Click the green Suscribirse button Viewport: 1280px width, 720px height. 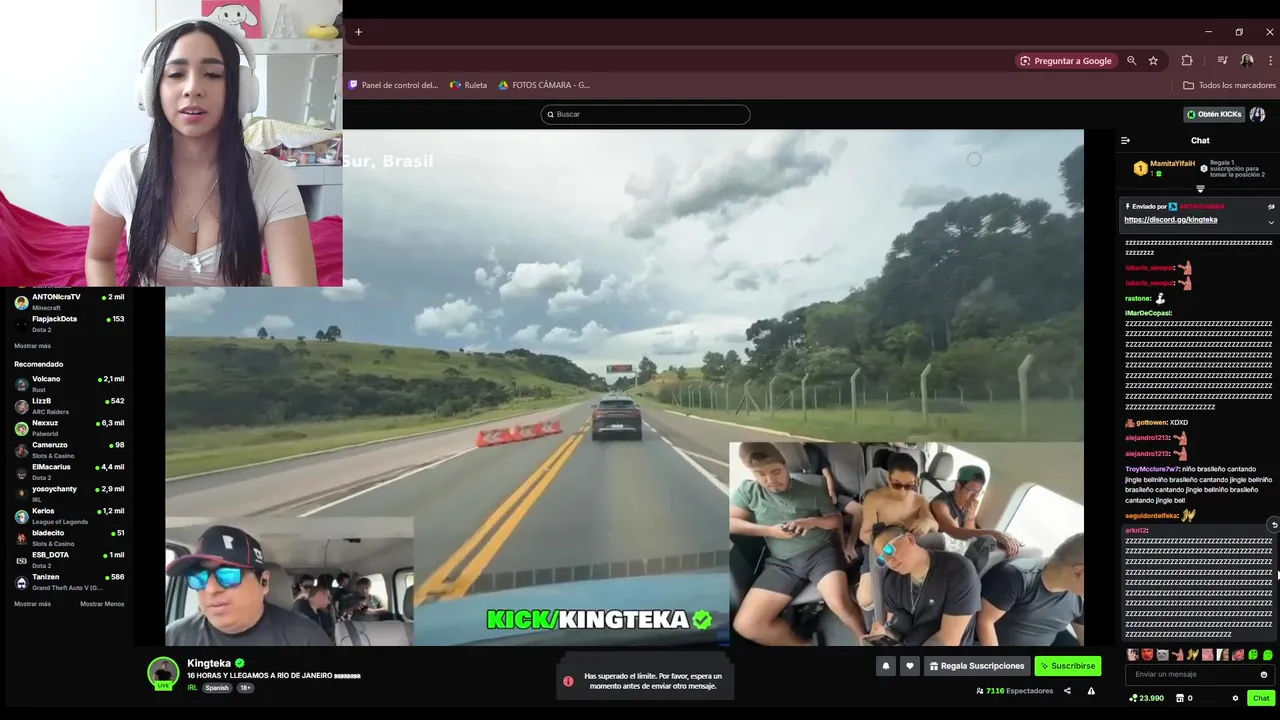coord(1067,666)
